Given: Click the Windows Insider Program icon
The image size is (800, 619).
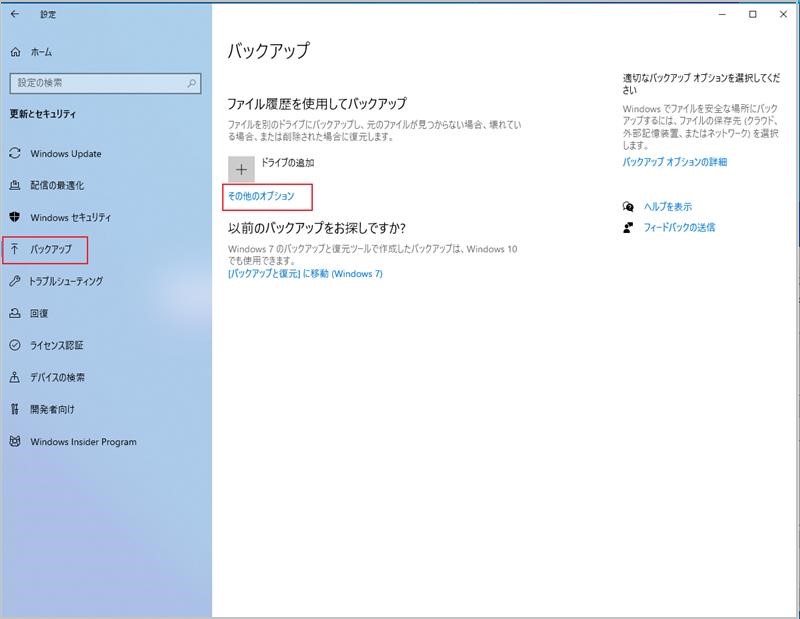Looking at the screenshot, I should pyautogui.click(x=15, y=440).
